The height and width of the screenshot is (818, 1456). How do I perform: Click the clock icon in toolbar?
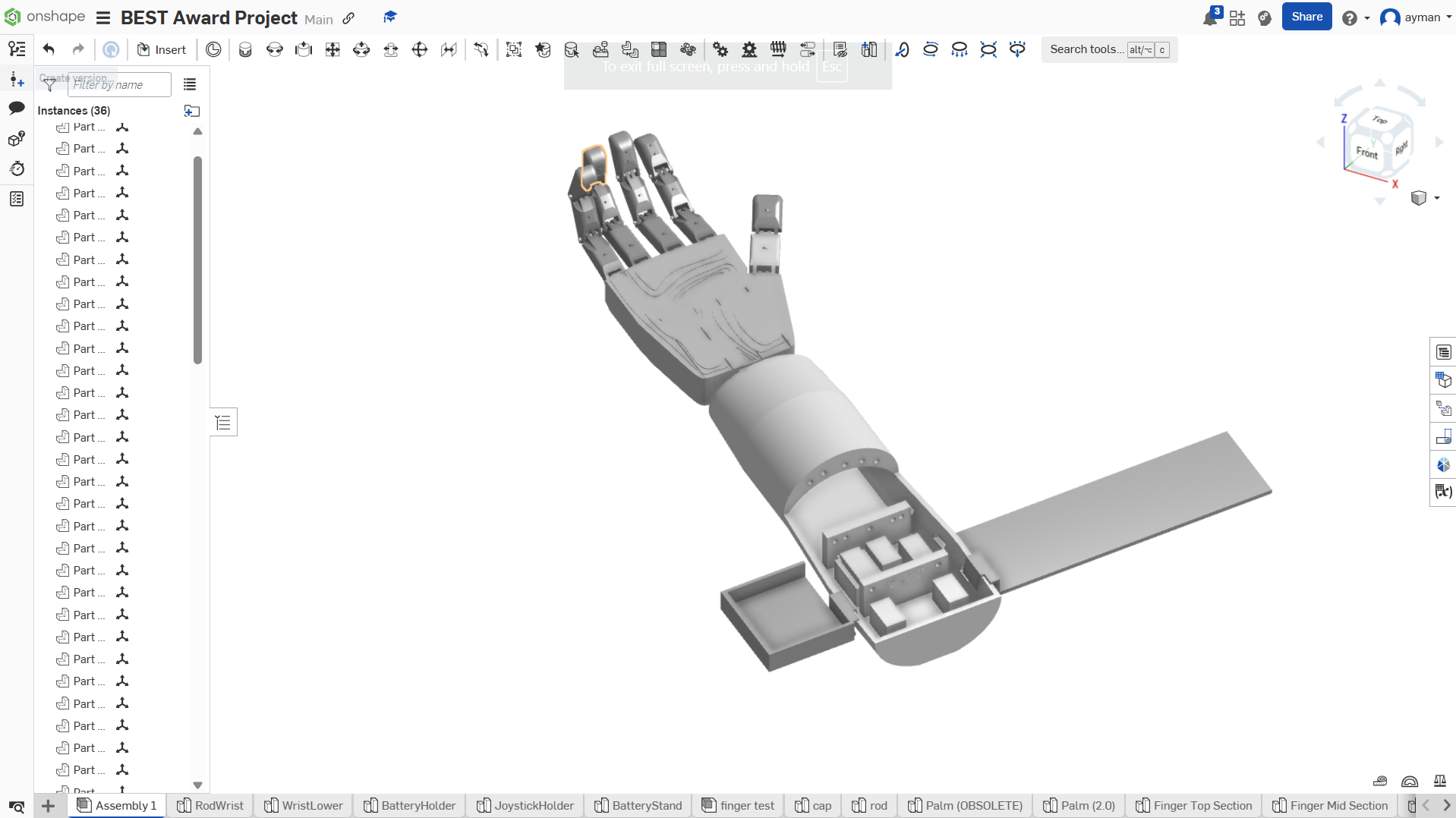pos(214,49)
